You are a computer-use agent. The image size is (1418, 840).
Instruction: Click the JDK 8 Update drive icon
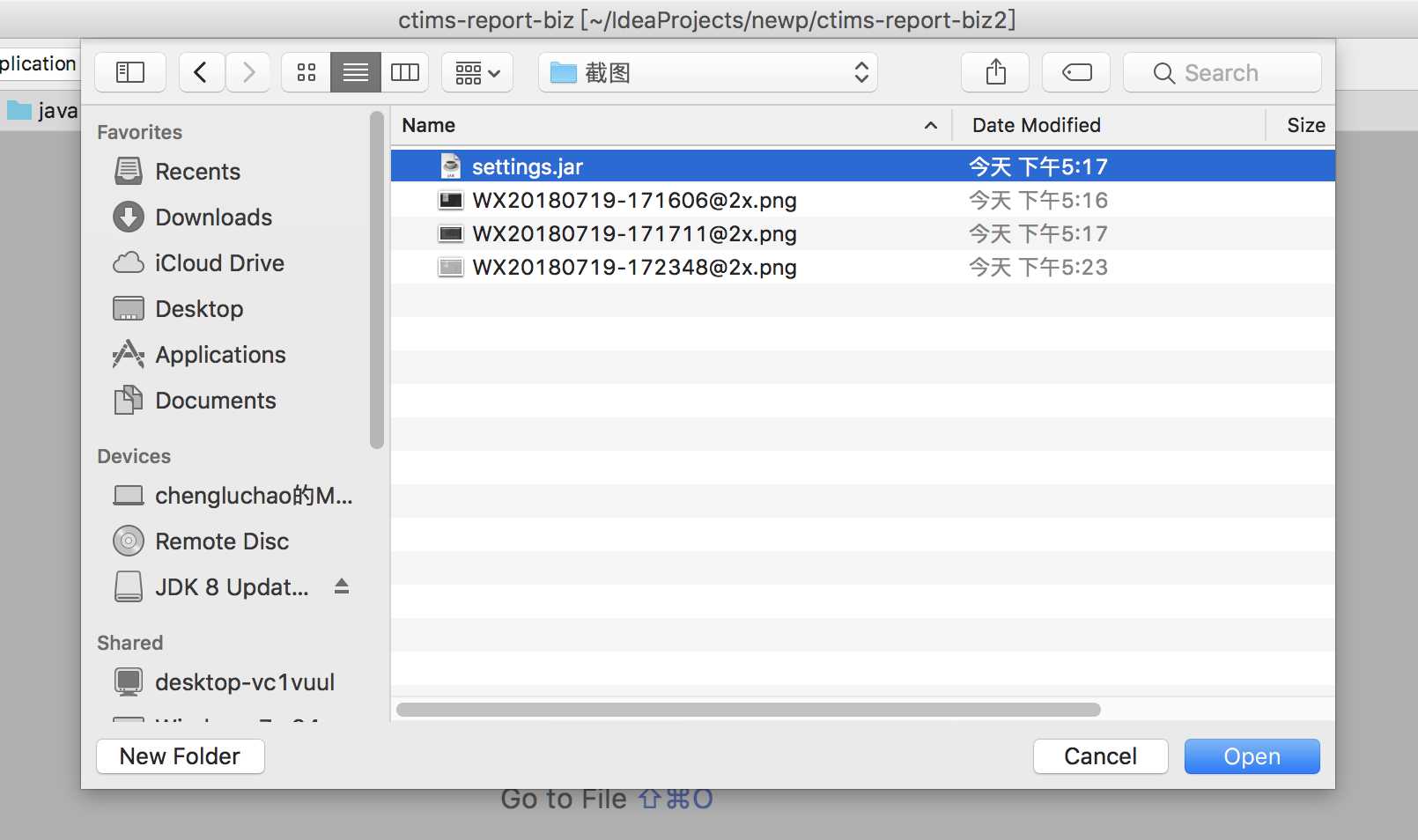coord(129,586)
